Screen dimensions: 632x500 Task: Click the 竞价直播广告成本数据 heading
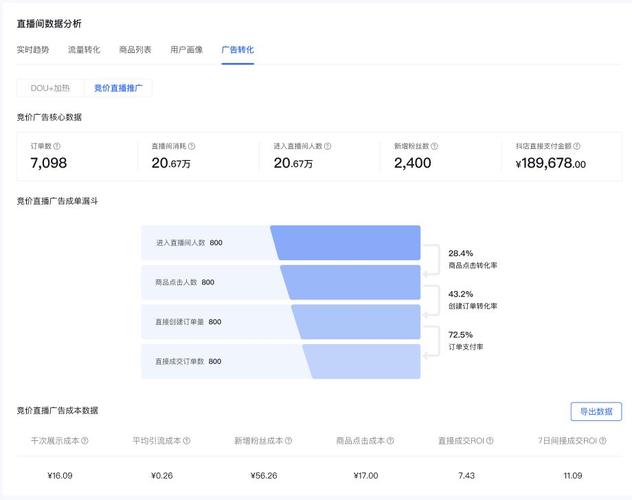pos(57,411)
